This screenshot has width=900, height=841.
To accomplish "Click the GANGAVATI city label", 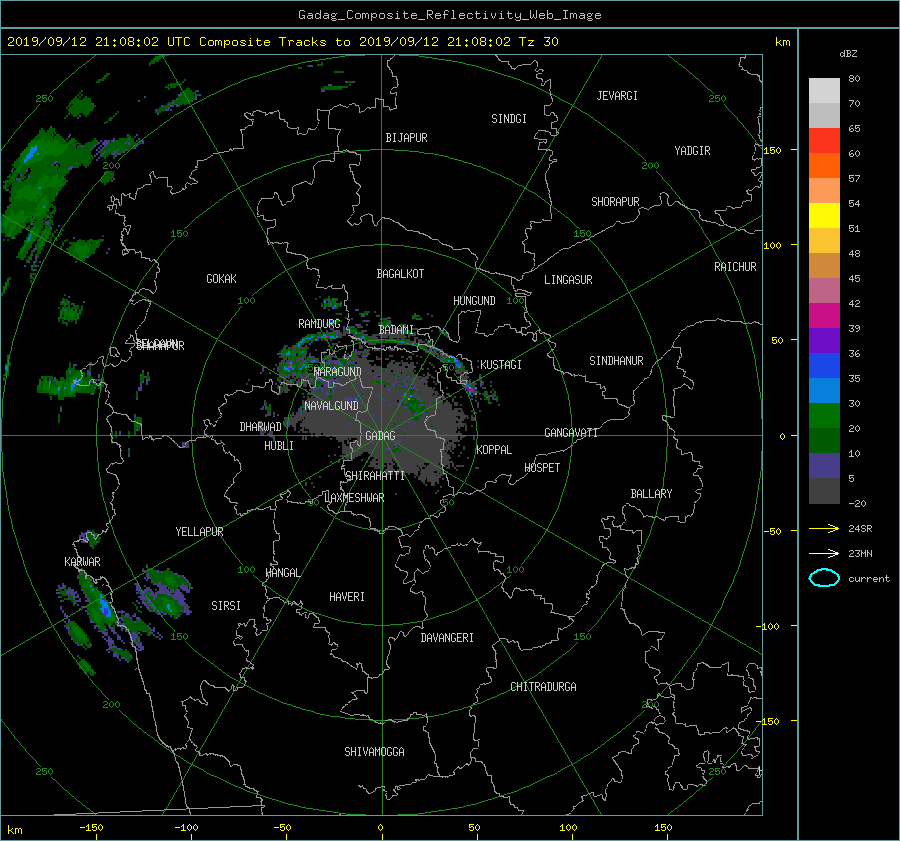I will [x=571, y=433].
